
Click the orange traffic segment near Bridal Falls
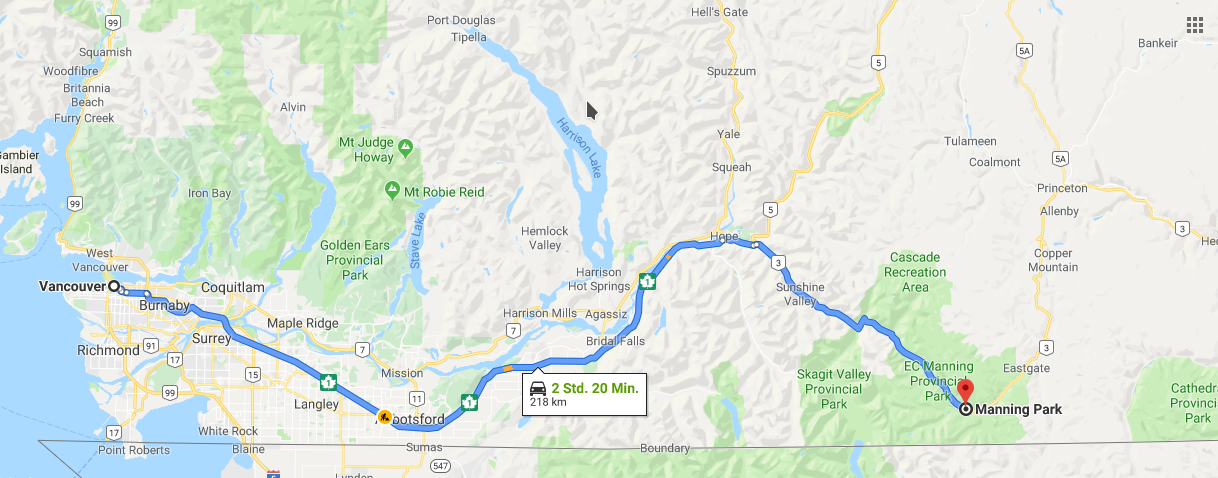pos(508,368)
